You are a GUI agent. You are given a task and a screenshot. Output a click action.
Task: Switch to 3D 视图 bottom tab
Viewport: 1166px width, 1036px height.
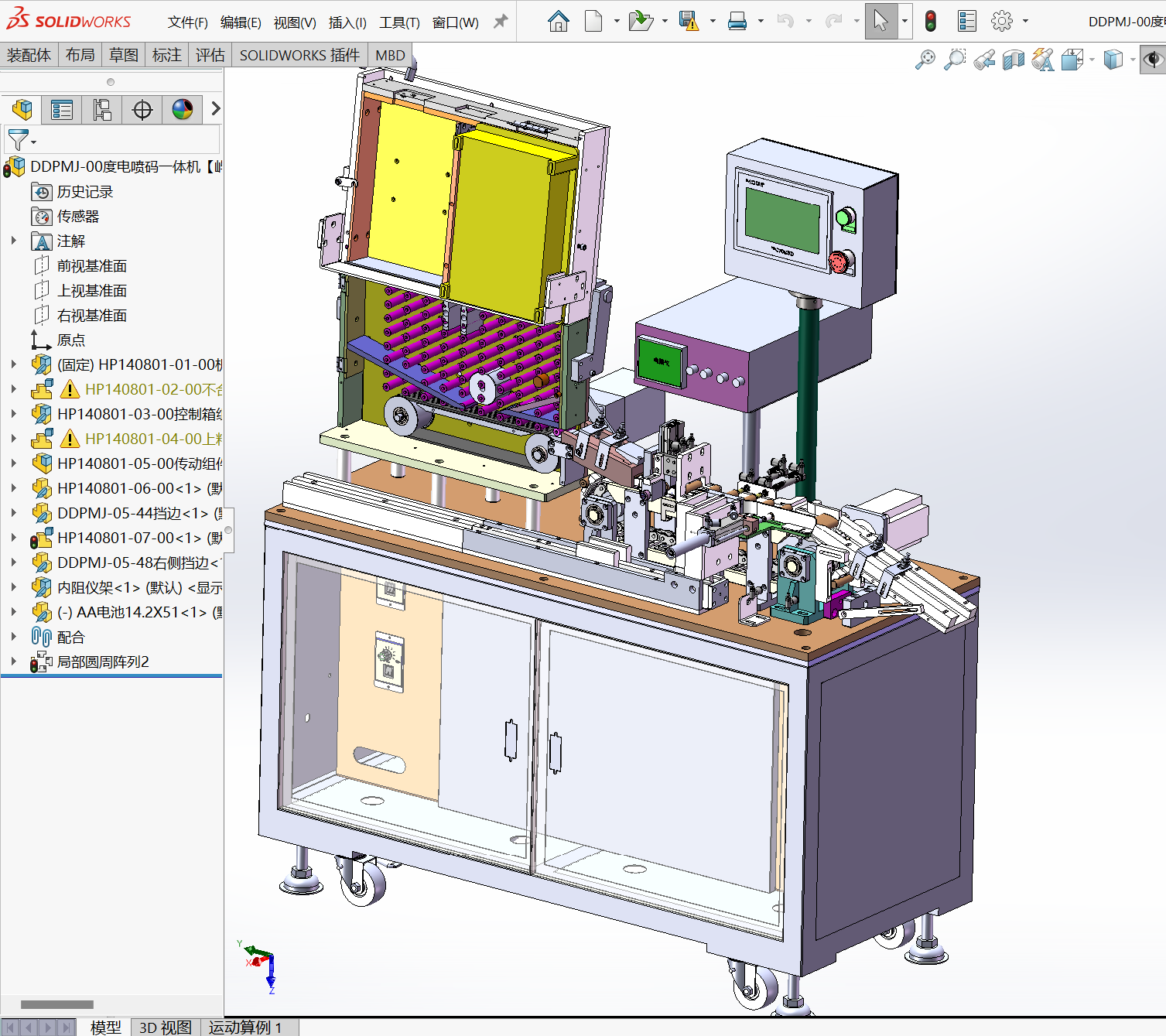pos(165,1027)
